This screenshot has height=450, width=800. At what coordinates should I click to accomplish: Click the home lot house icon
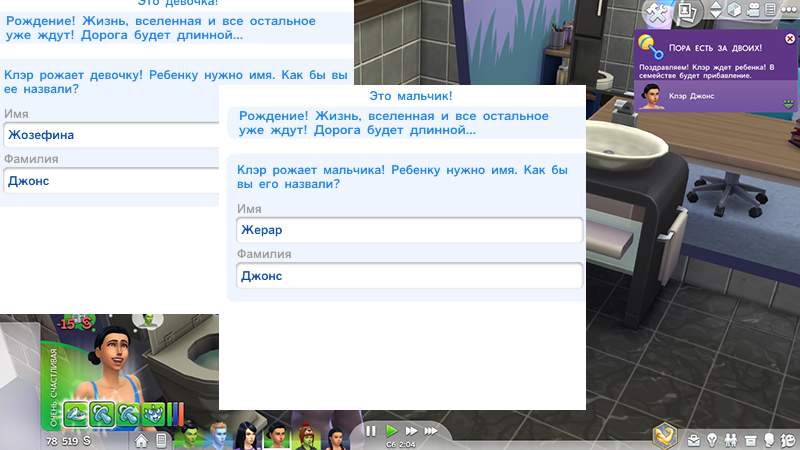tap(141, 440)
